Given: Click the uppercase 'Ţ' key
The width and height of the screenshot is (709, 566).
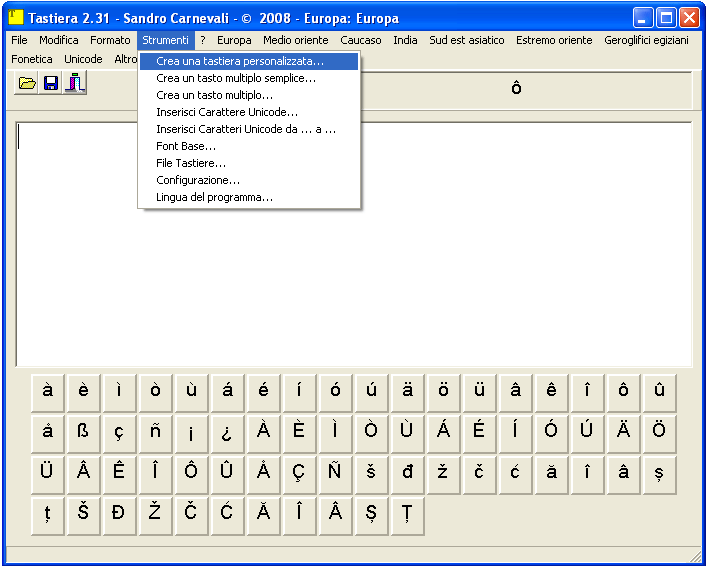Looking at the screenshot, I should pos(407,515).
